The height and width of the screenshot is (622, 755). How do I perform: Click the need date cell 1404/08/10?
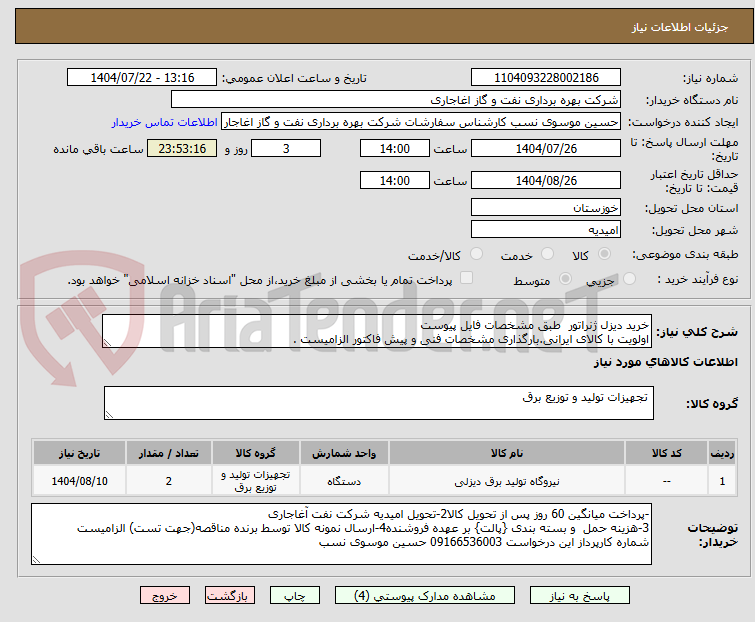[x=79, y=481]
